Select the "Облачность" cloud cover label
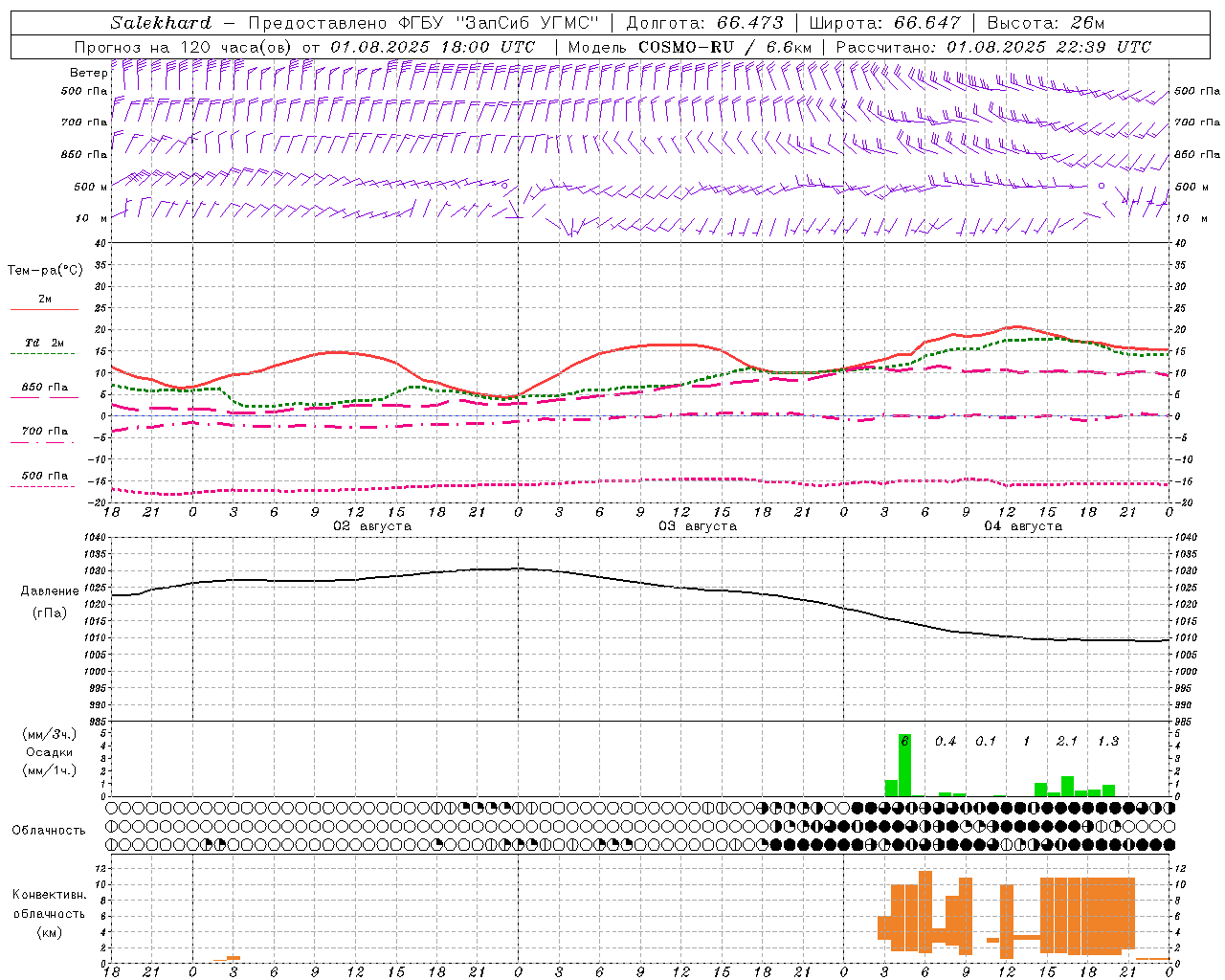The image size is (1225, 980). tap(49, 831)
